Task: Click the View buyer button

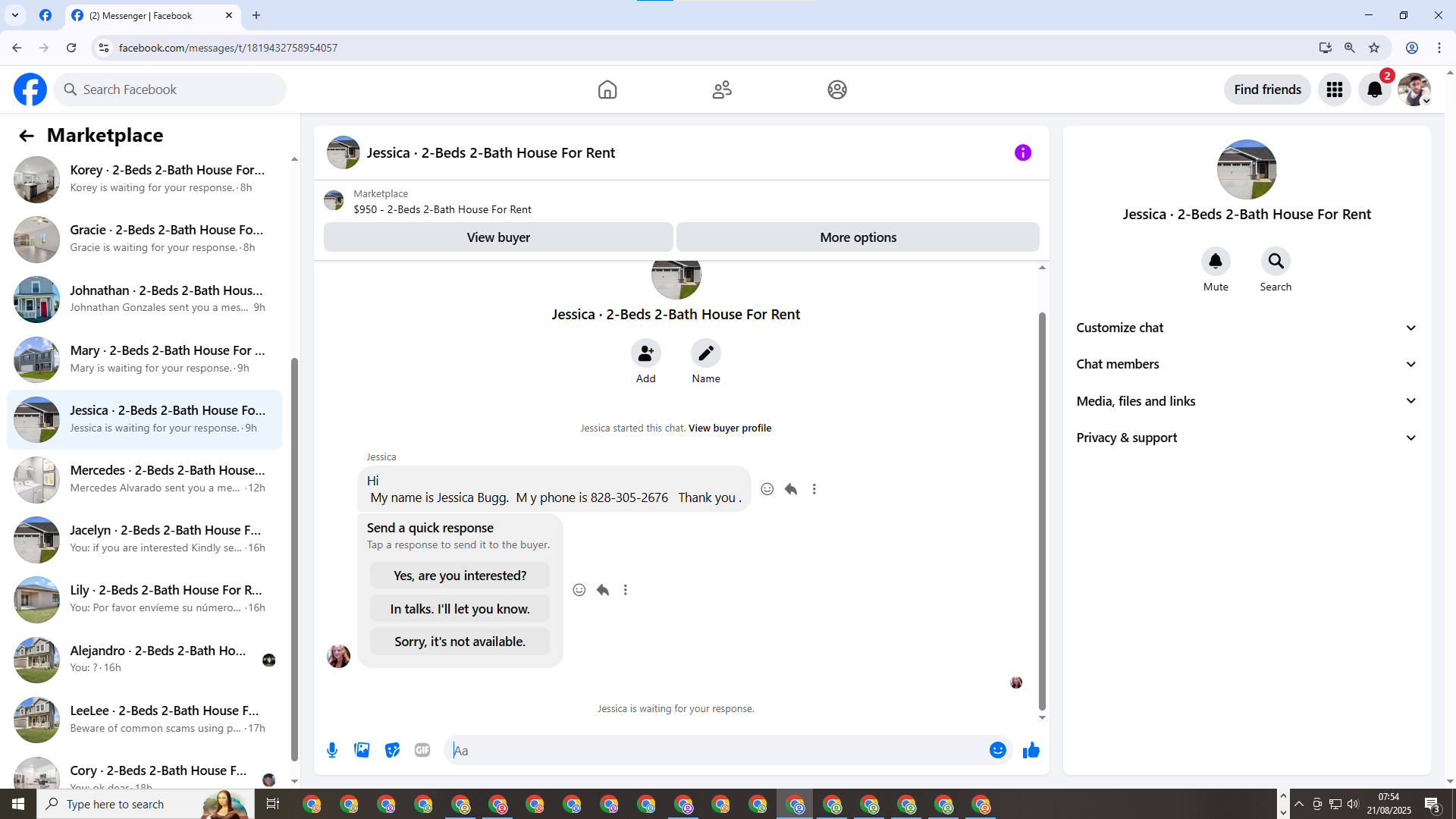Action: 497,237
